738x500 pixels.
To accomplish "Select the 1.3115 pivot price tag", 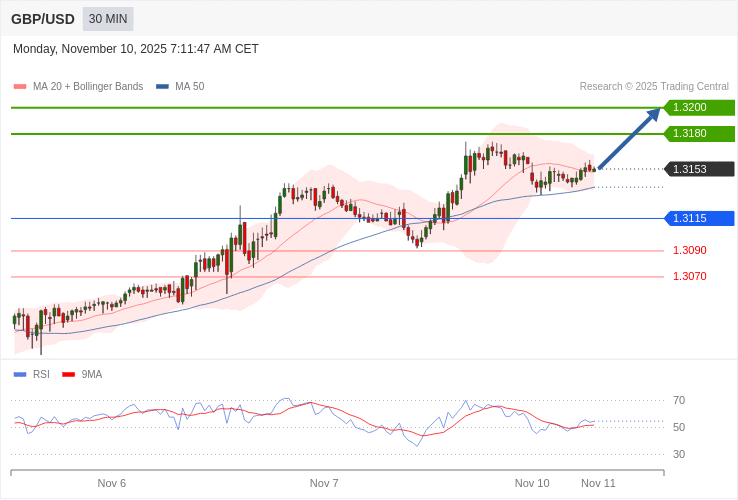I will point(699,218).
